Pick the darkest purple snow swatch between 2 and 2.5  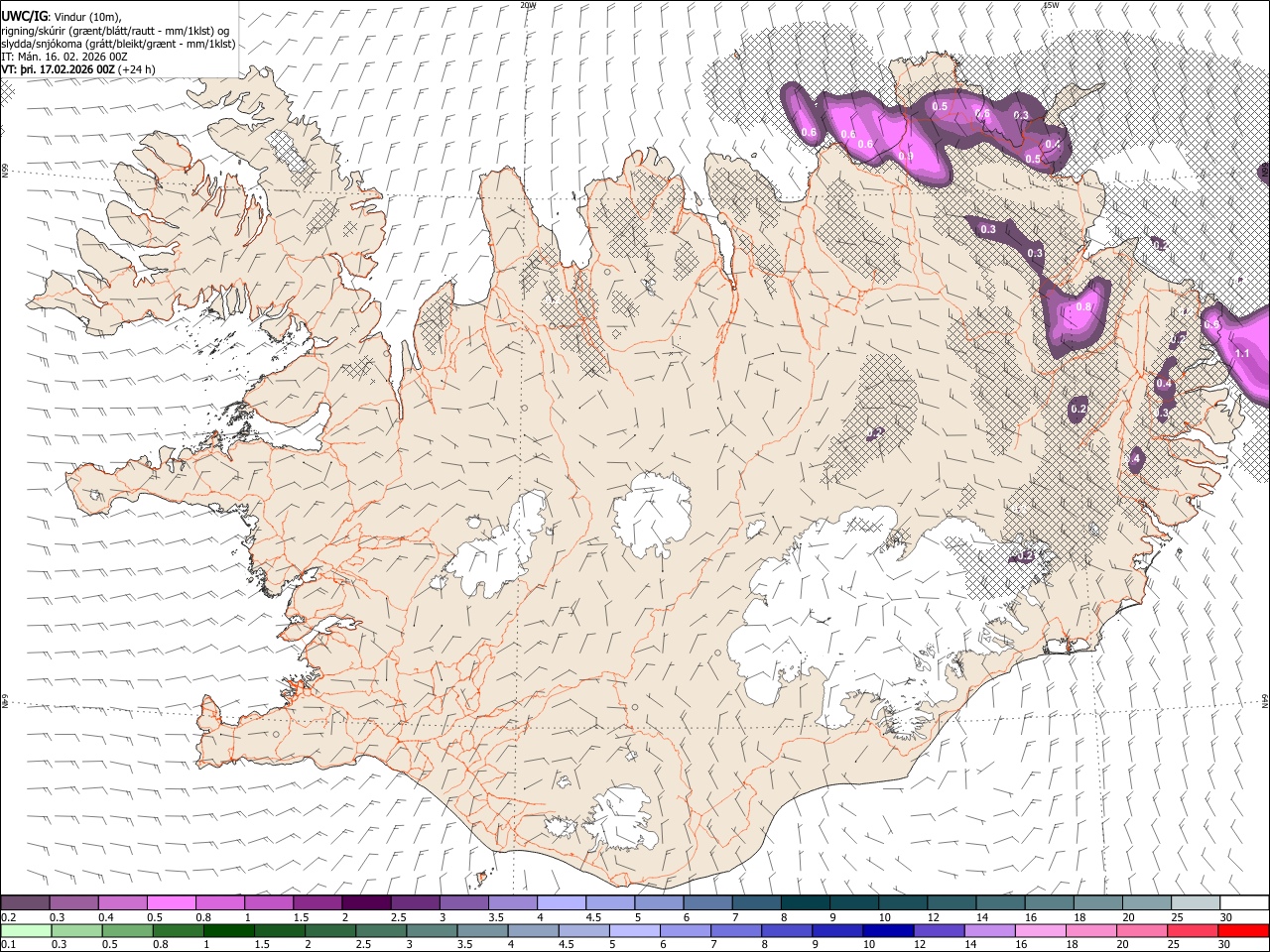[366, 902]
